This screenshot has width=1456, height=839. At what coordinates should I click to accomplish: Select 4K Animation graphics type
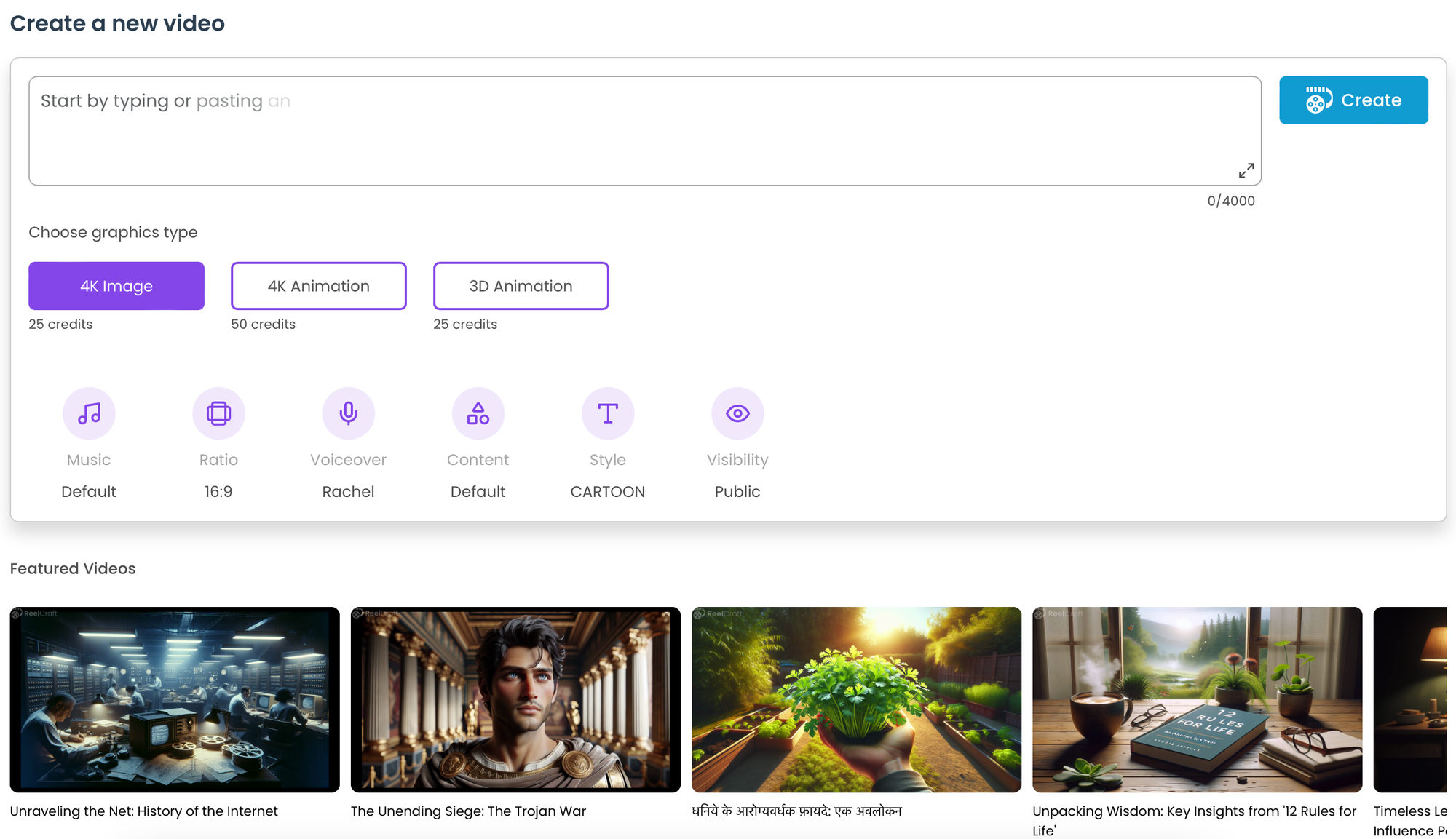tap(318, 286)
